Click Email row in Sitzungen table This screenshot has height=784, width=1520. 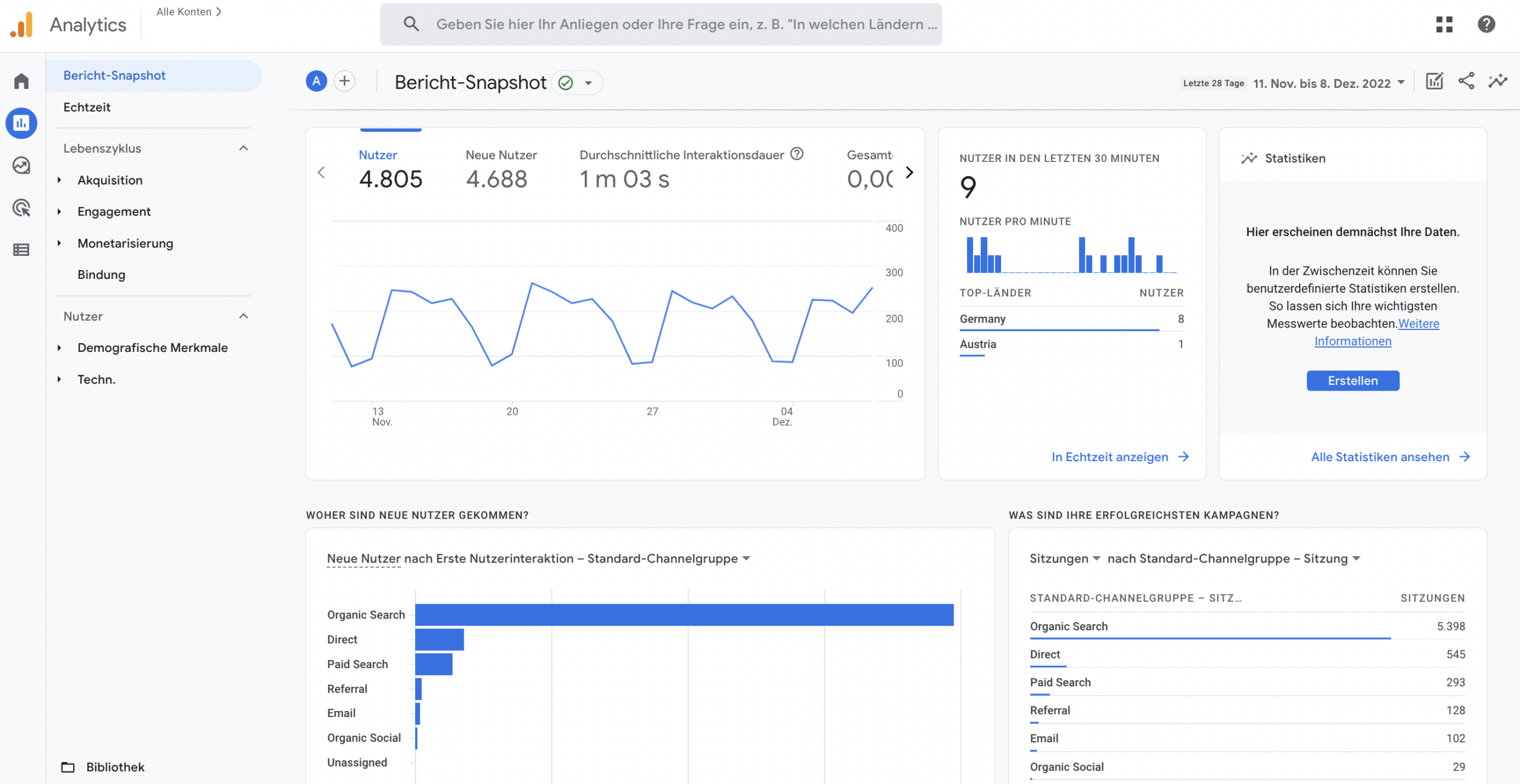click(1247, 738)
